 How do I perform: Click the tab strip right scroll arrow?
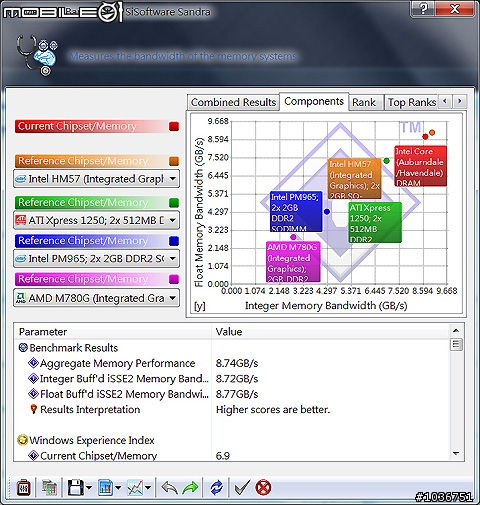[460, 101]
